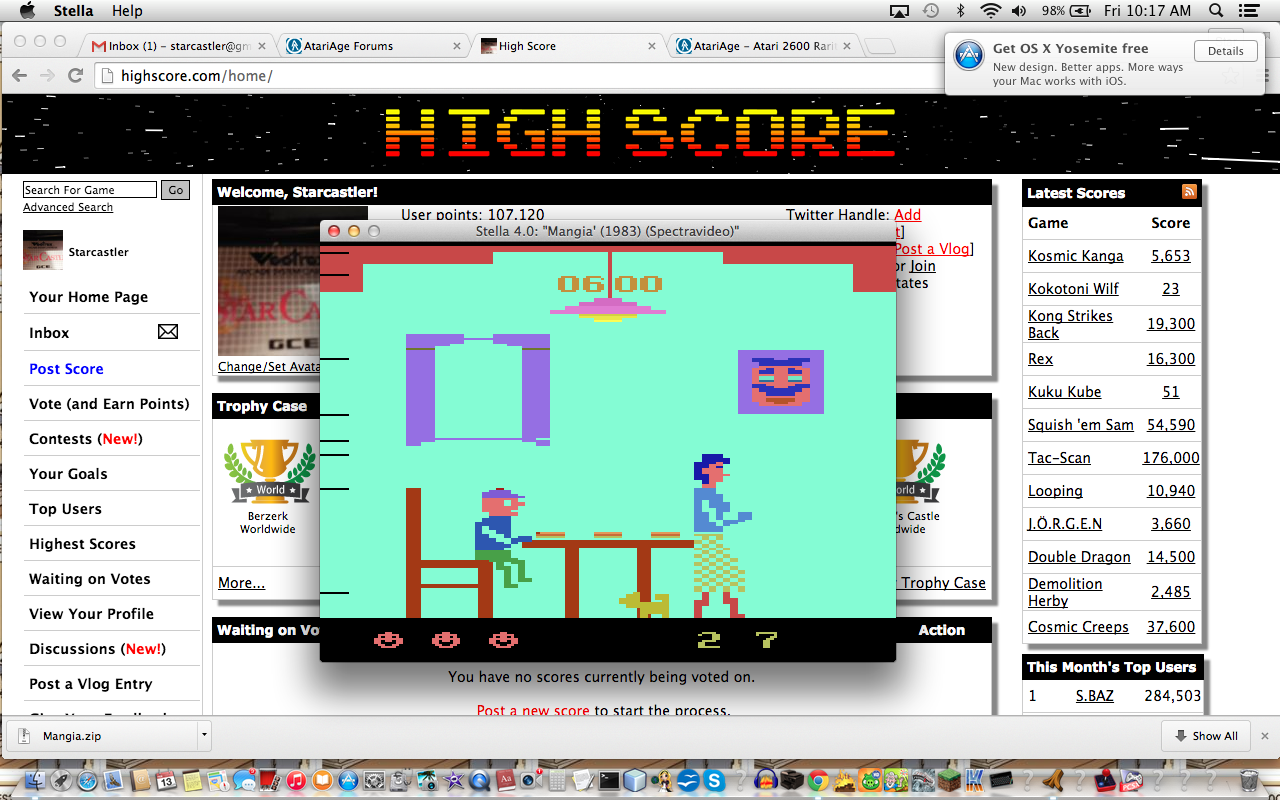Reload the page with the browser refresh icon

point(75,76)
